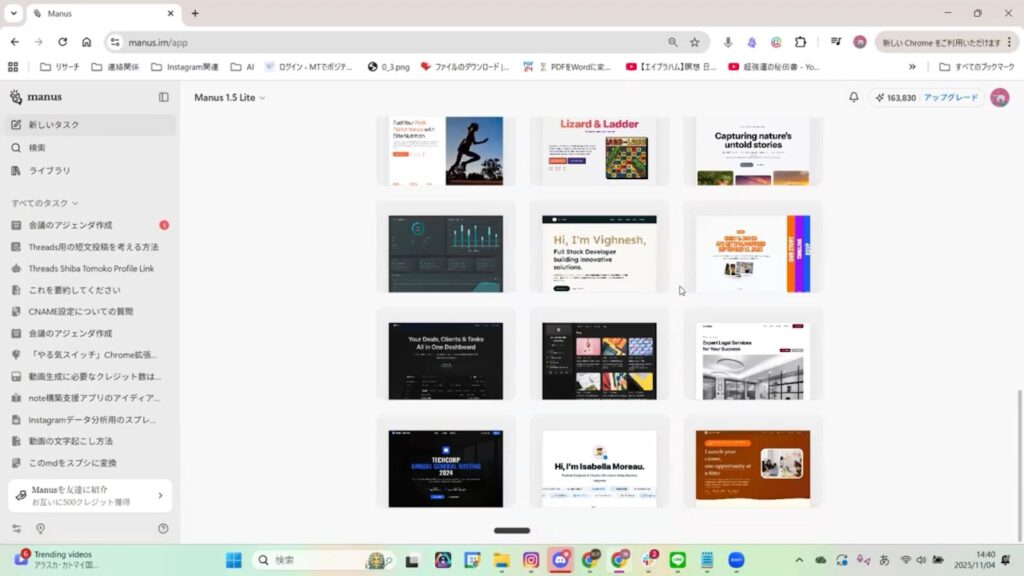Expand the Manus 1.5 Lite model dropdown
Image resolution: width=1024 pixels, height=576 pixels.
(x=230, y=97)
